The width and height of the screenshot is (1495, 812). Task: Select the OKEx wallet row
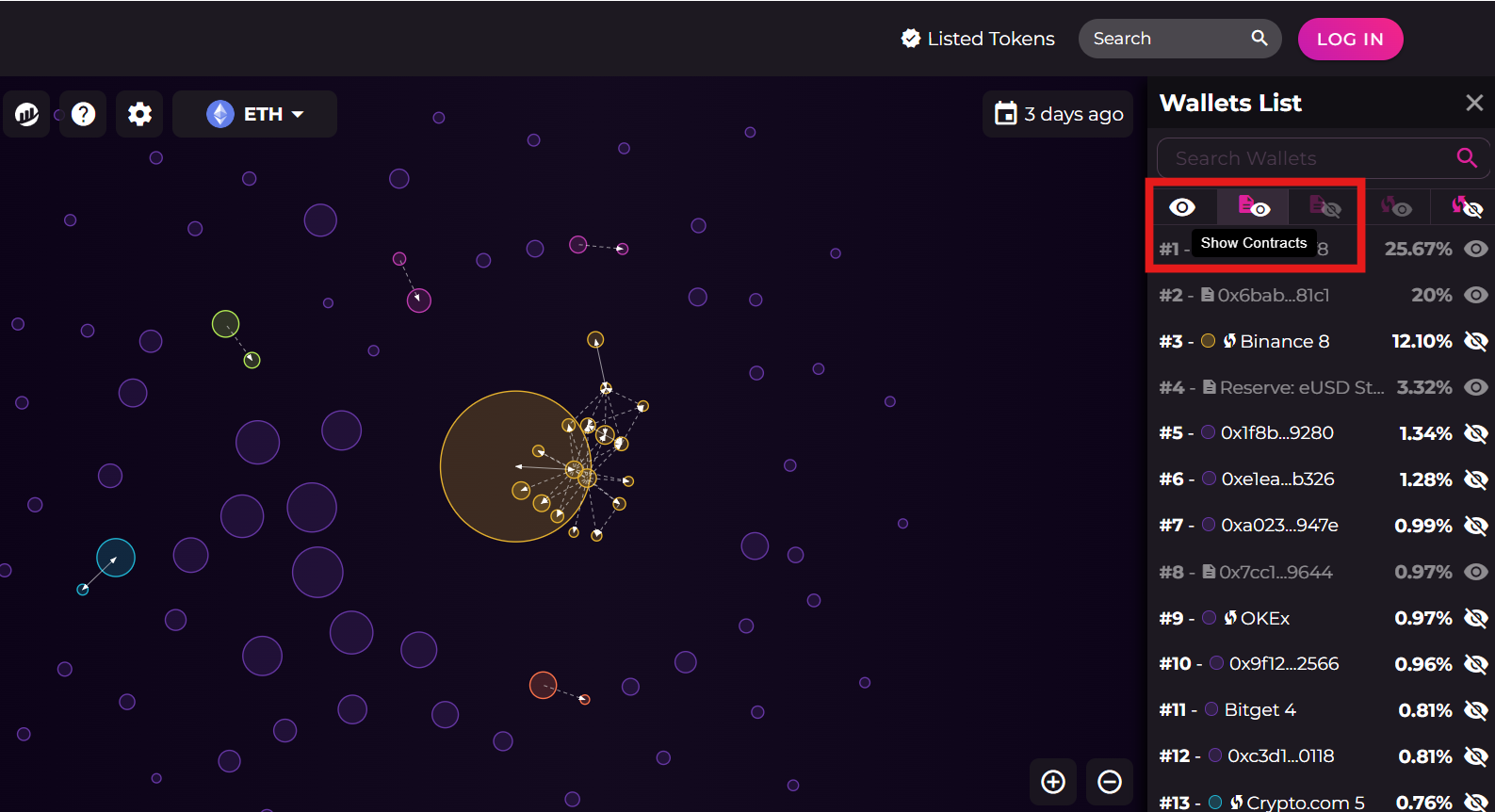pos(1322,618)
